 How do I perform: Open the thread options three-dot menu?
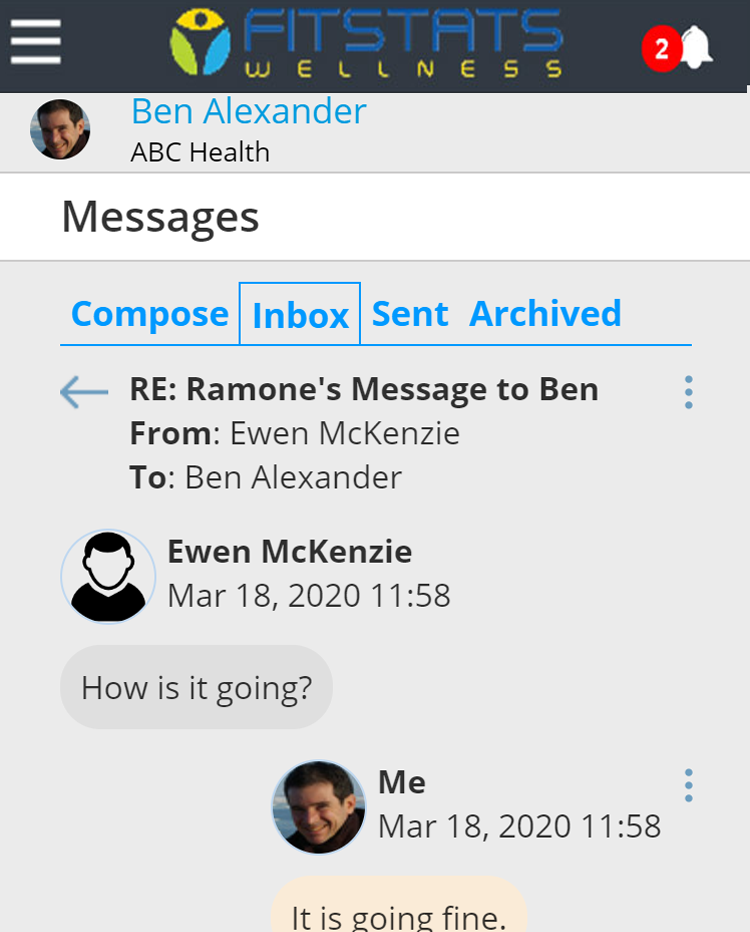click(688, 392)
